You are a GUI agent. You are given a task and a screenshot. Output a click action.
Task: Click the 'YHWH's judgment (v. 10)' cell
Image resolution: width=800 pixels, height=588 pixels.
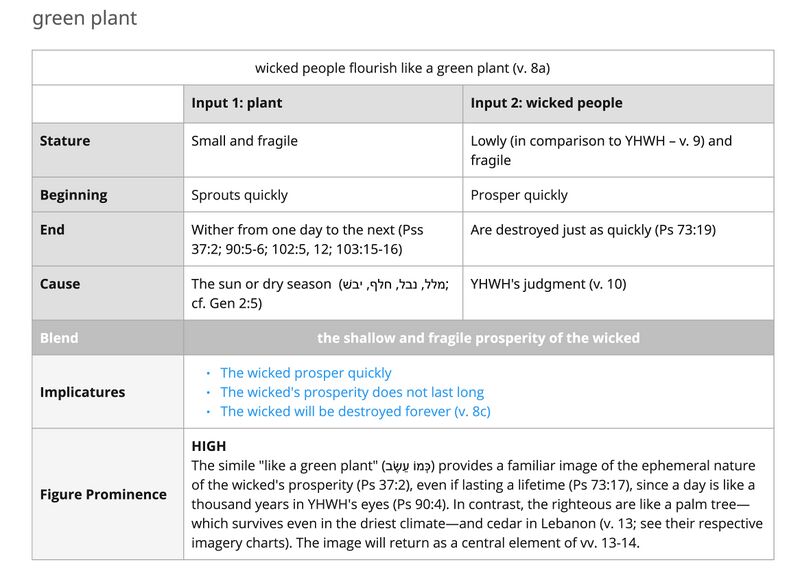(x=618, y=293)
